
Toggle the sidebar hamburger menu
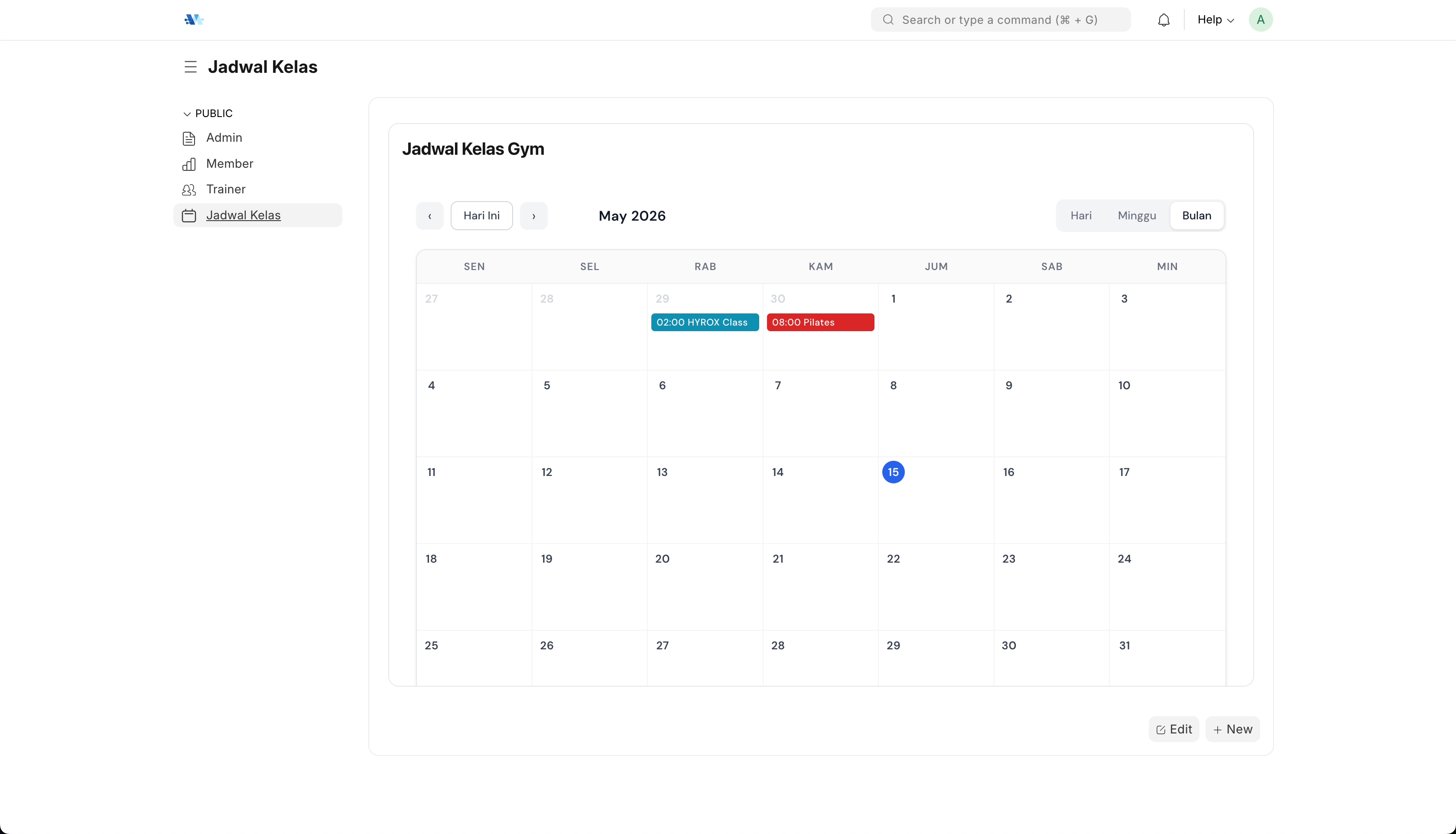(x=191, y=67)
